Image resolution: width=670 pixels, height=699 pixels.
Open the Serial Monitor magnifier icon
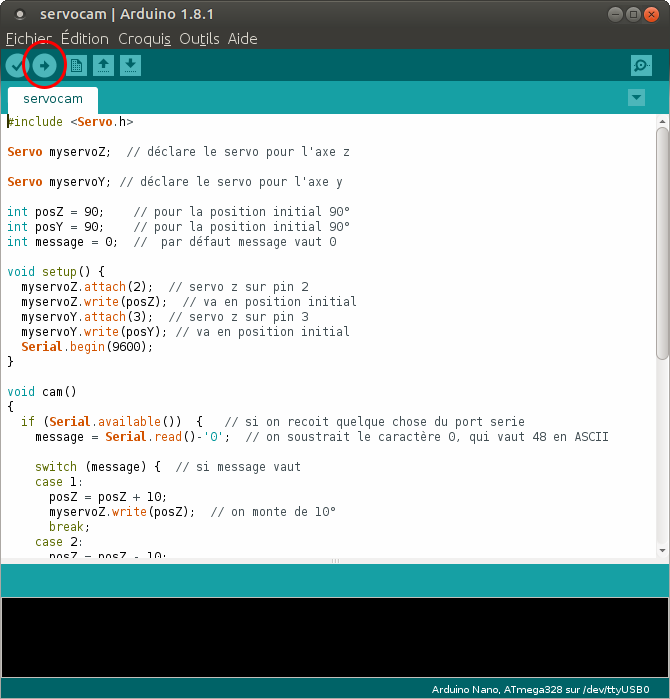pos(641,66)
